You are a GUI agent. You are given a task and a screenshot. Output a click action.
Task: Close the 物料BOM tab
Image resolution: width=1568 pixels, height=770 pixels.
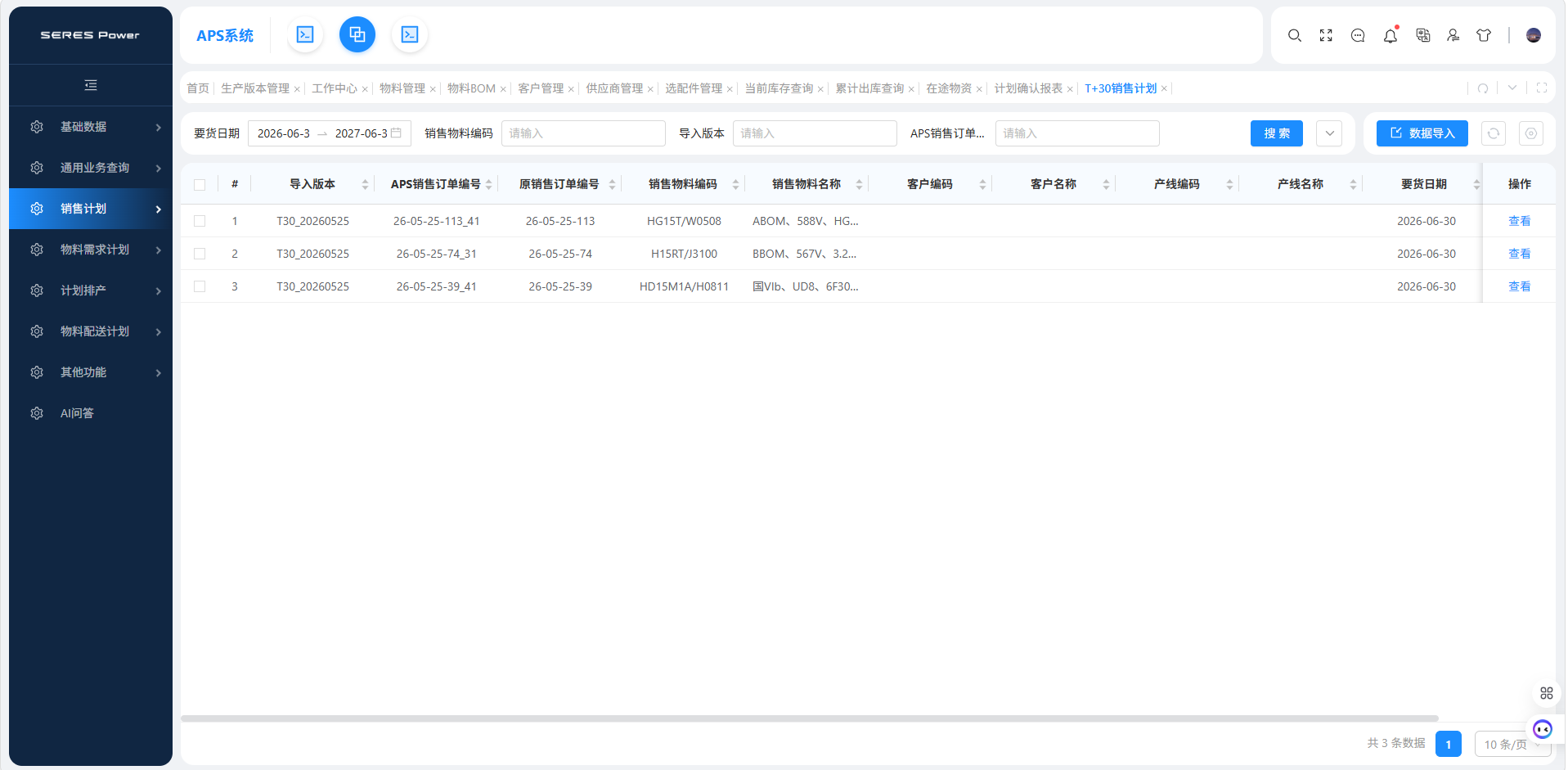(503, 89)
